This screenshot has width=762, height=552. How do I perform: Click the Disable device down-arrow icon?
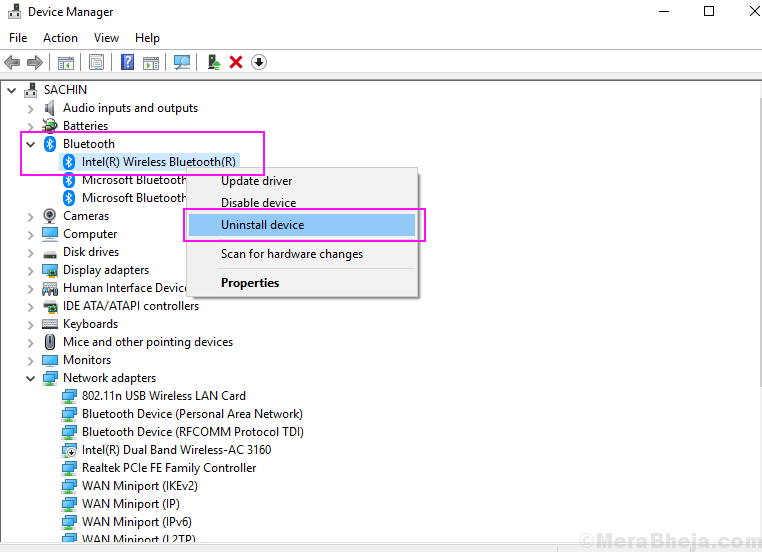pos(259,62)
